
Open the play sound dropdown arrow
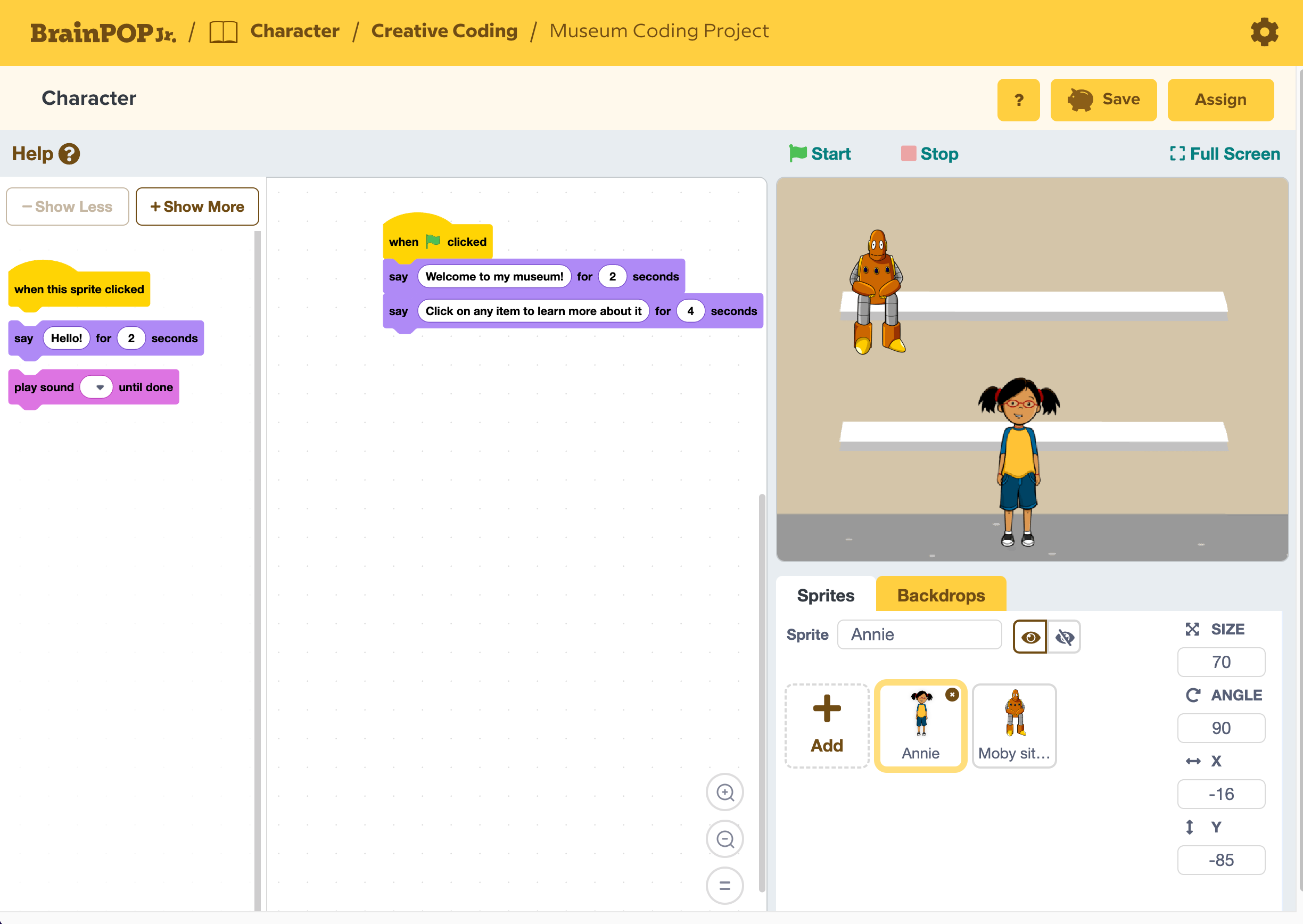pyautogui.click(x=100, y=387)
